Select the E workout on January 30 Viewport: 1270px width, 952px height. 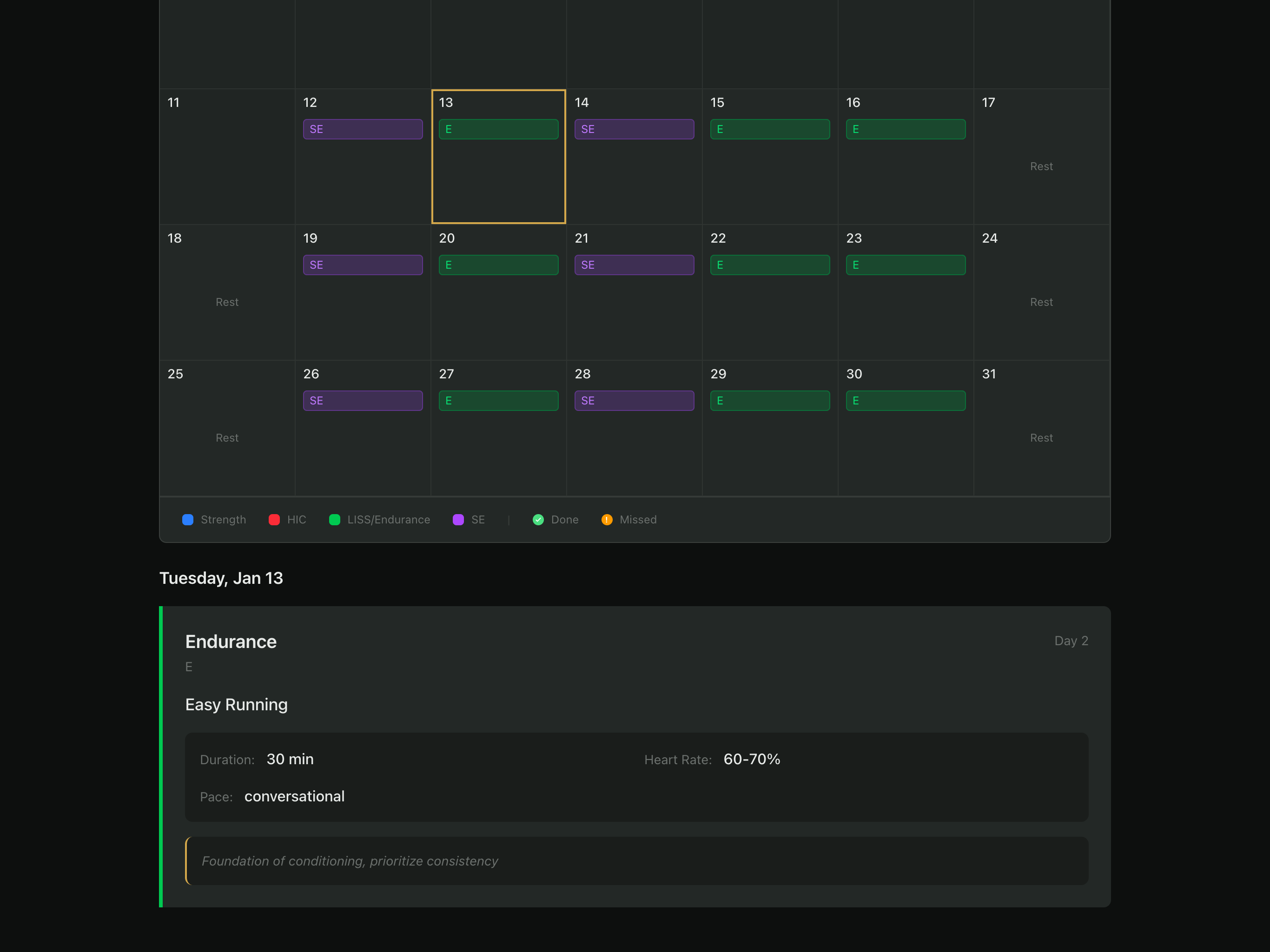906,401
